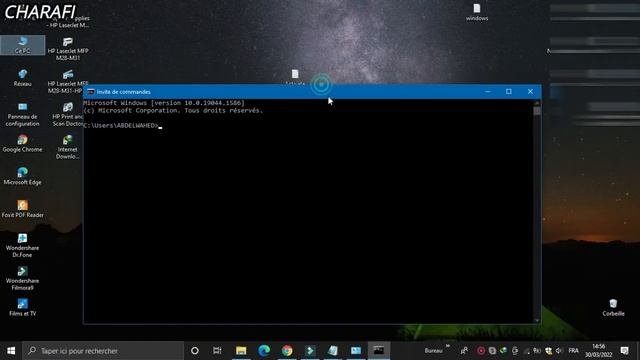Screen dimensions: 640x360
Task: Open the People icon in the taskbar
Action: [464, 351]
